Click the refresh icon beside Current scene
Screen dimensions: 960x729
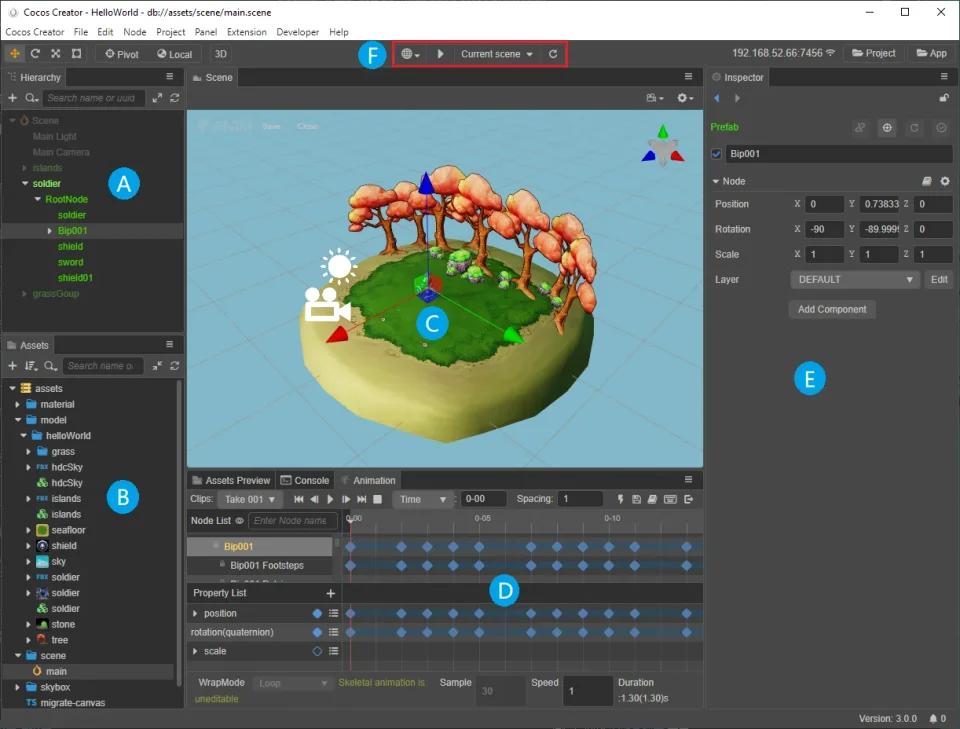pyautogui.click(x=555, y=55)
